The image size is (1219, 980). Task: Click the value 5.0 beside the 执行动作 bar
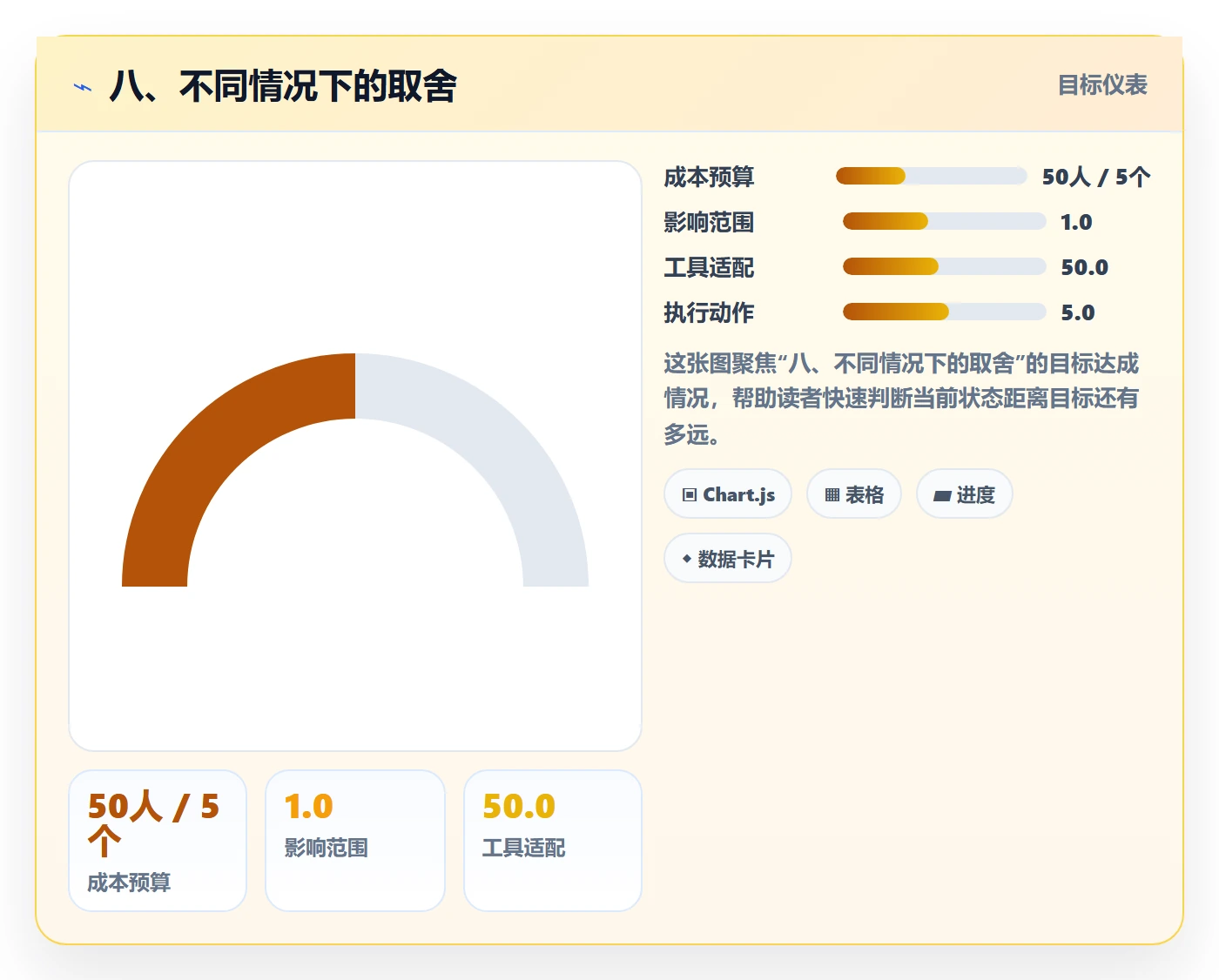pos(1077,313)
